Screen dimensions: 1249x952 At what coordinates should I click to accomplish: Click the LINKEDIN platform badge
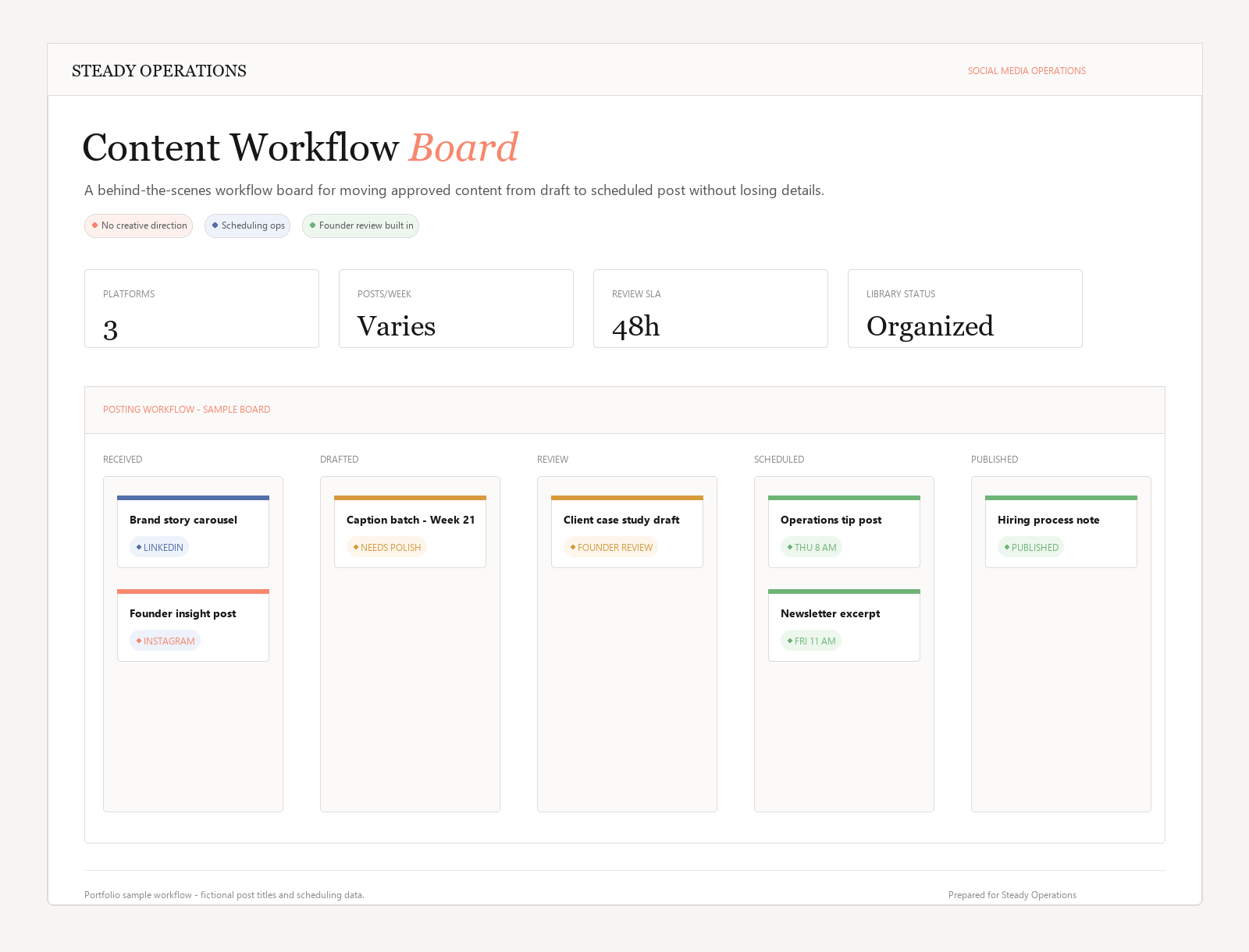159,547
